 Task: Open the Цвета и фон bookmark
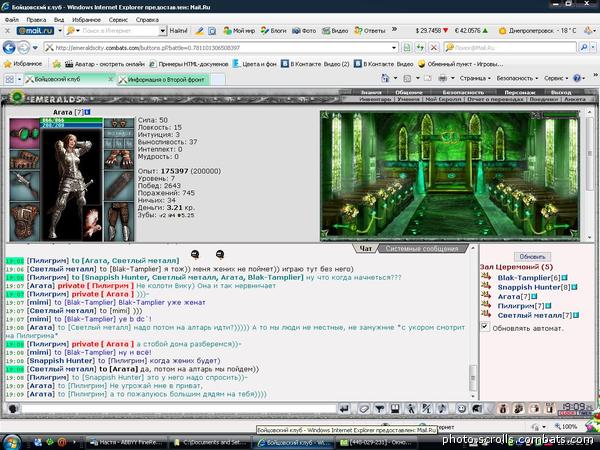[255, 64]
